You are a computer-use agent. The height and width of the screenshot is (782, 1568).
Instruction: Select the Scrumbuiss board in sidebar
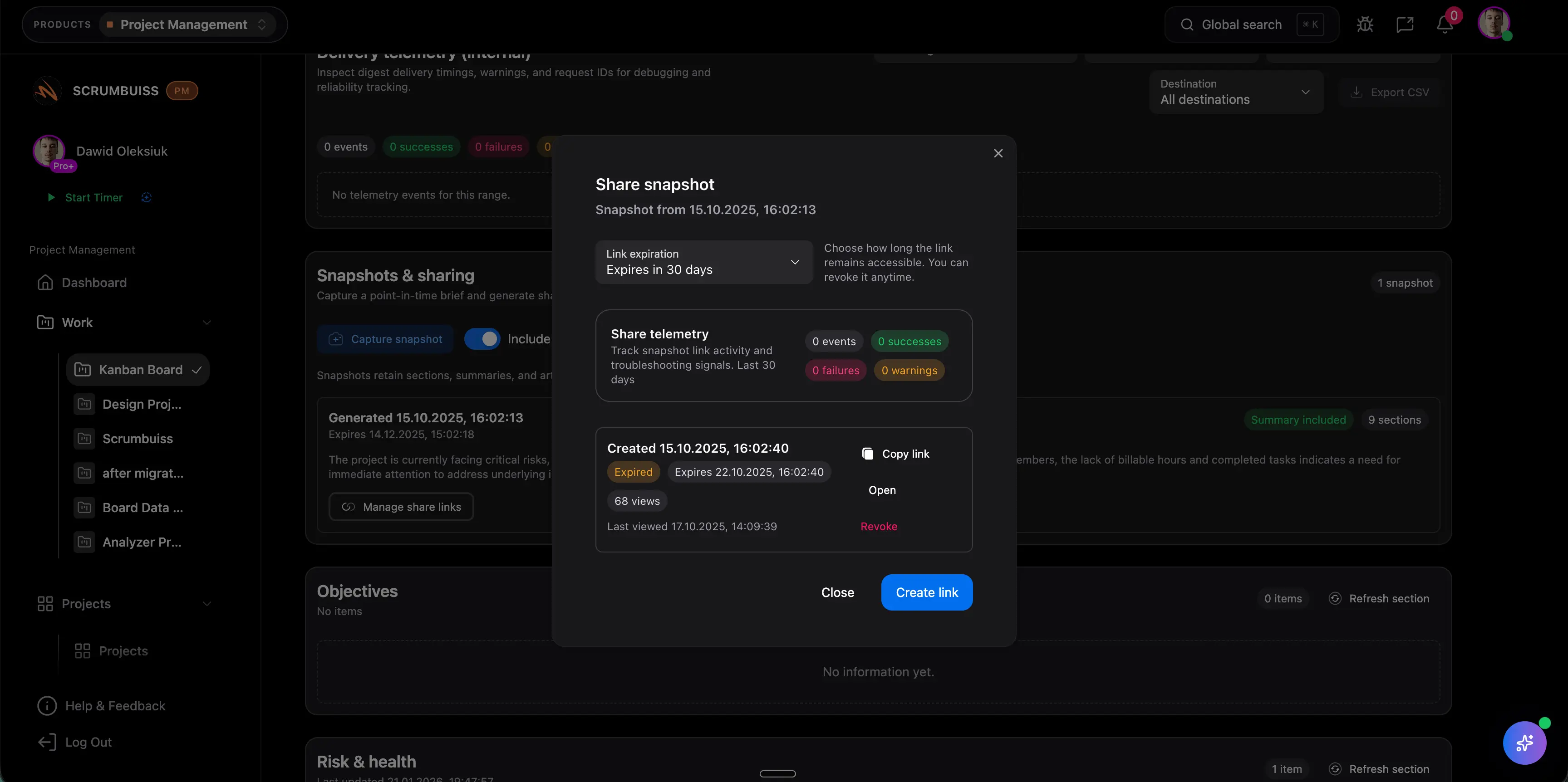(x=138, y=439)
